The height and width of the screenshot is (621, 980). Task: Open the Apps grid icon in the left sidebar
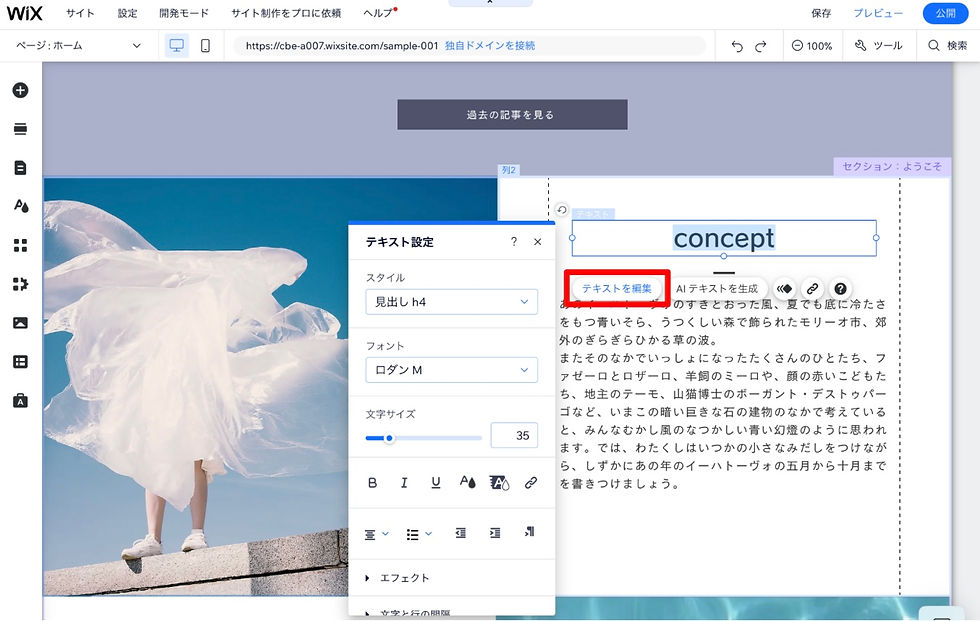[x=20, y=245]
